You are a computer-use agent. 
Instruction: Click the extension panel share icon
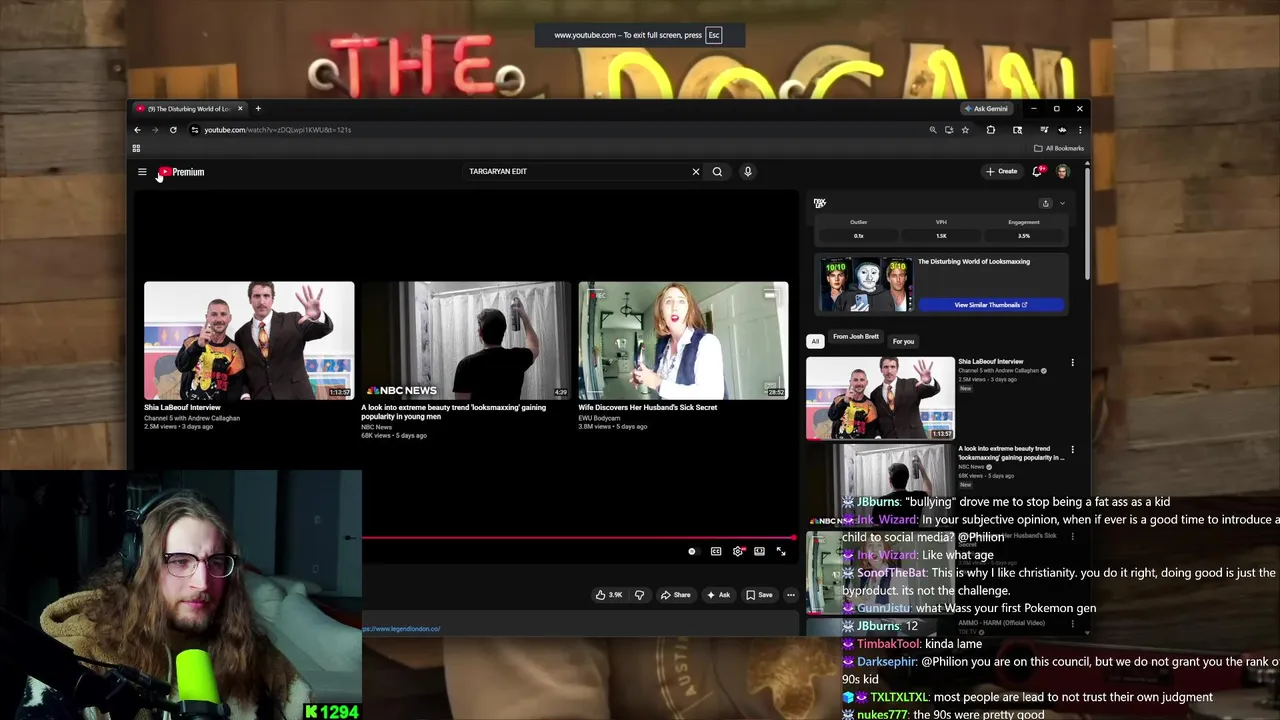(x=1046, y=203)
